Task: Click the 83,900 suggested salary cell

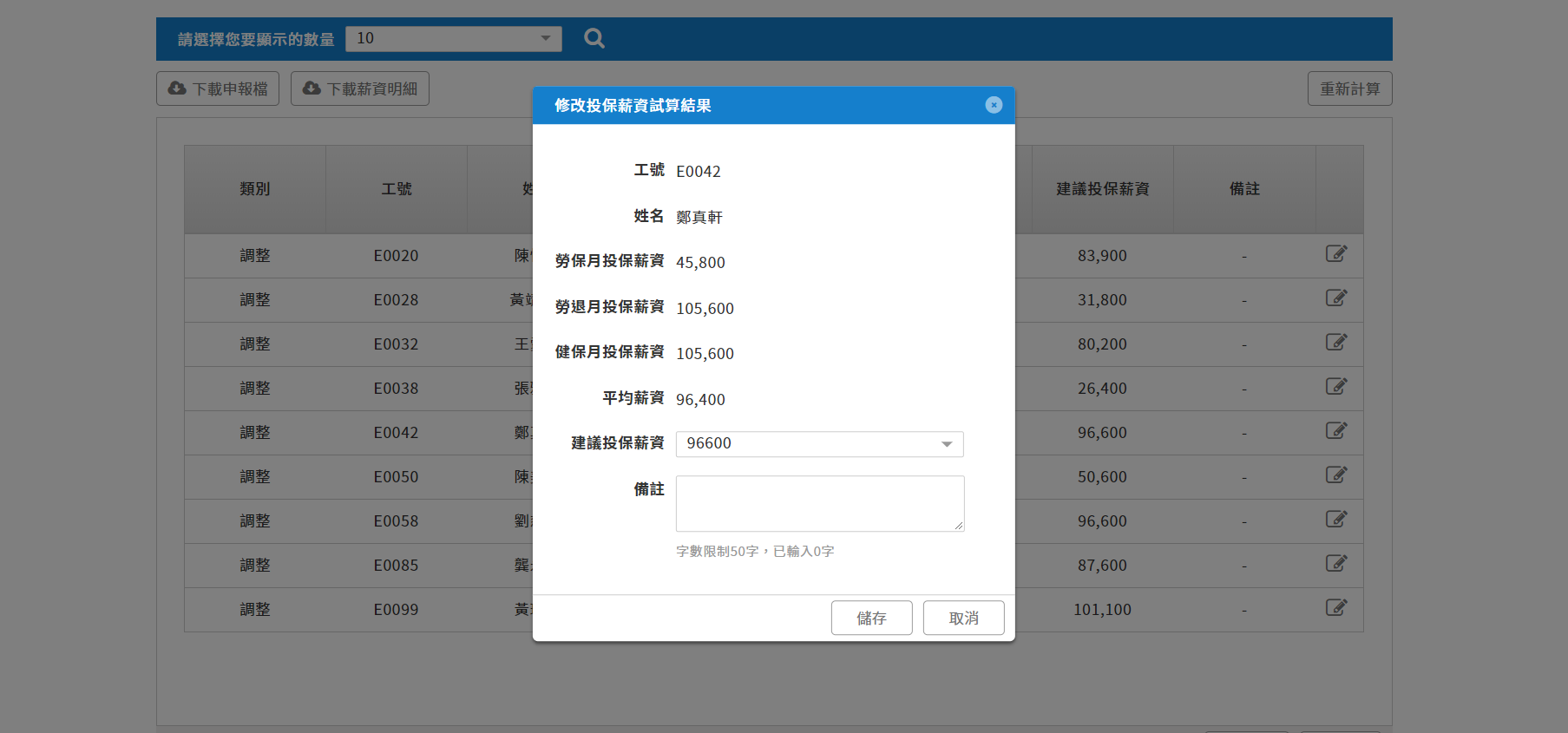Action: tap(1102, 256)
